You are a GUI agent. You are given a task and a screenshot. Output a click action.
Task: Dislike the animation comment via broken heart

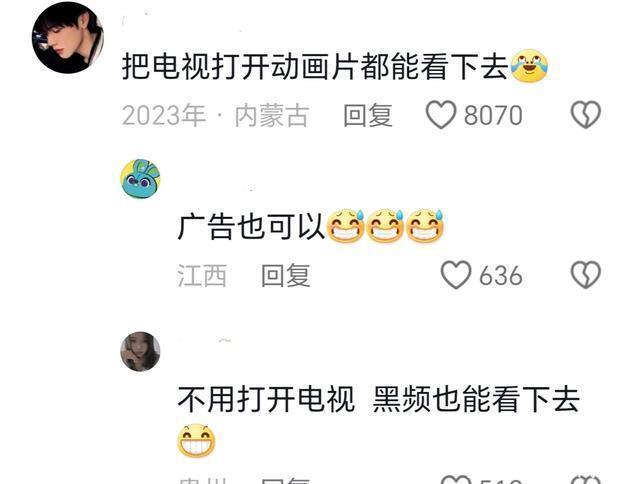pos(586,115)
